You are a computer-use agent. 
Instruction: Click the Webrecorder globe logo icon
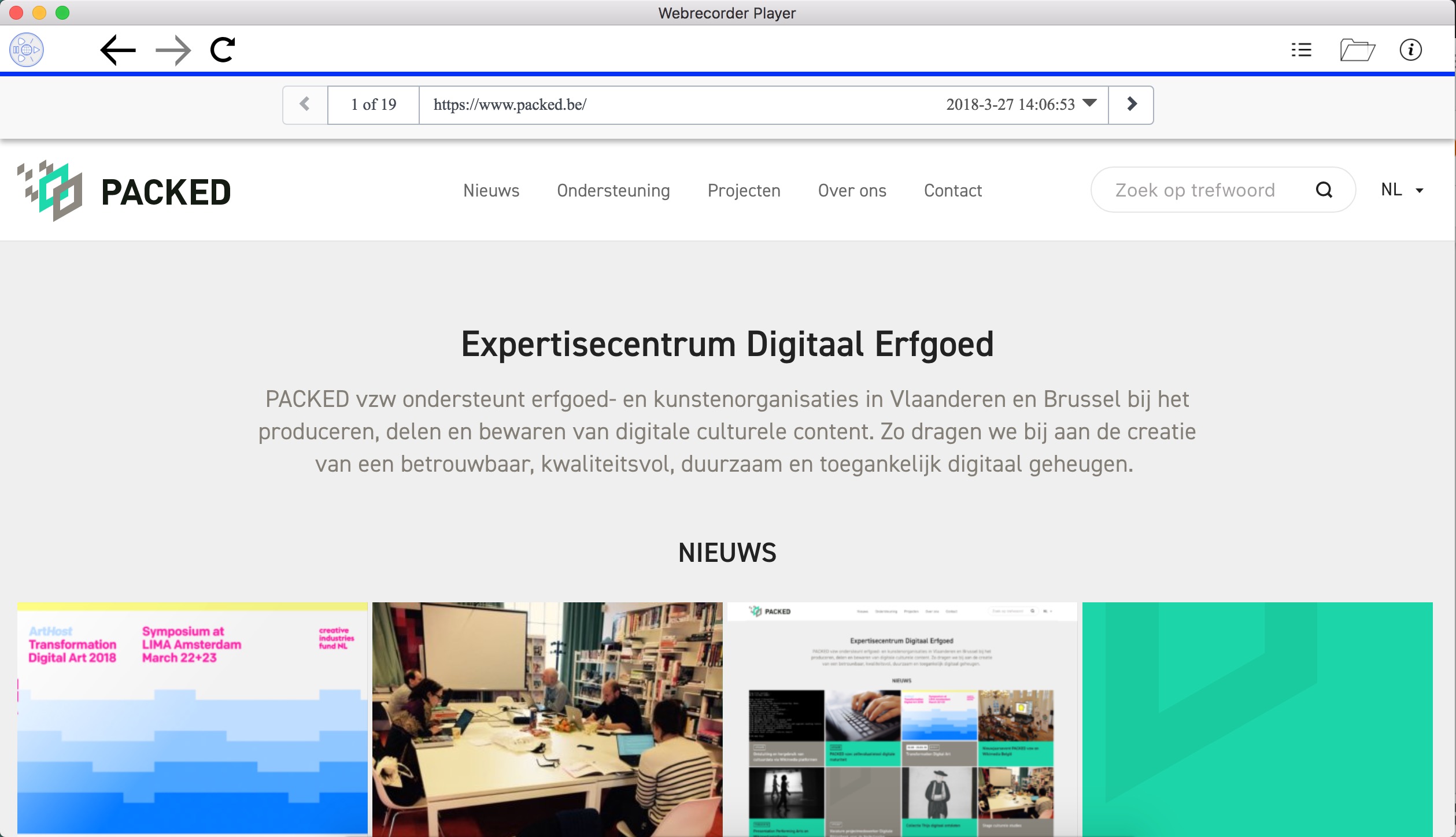click(x=27, y=50)
